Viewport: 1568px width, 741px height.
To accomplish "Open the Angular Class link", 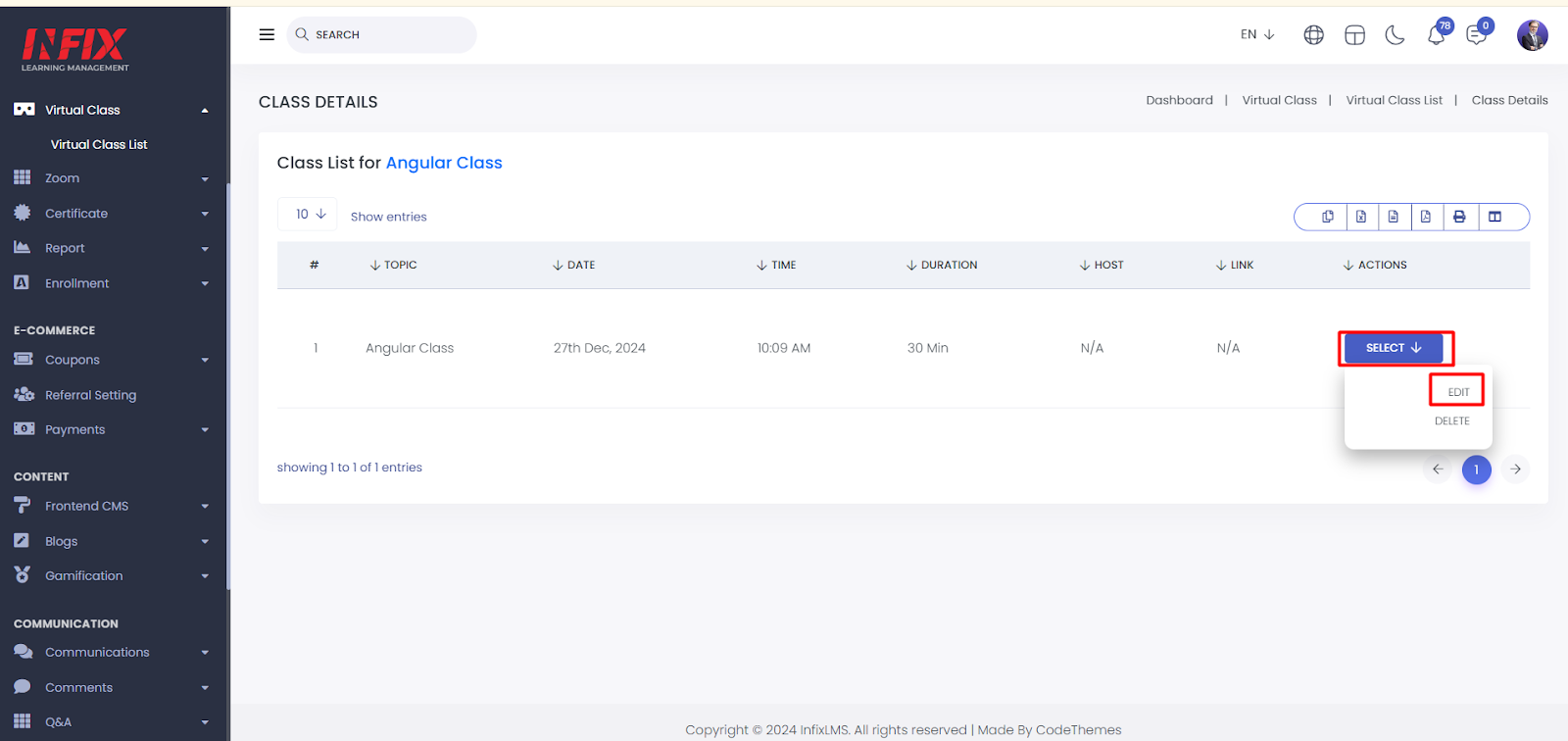I will tap(444, 163).
